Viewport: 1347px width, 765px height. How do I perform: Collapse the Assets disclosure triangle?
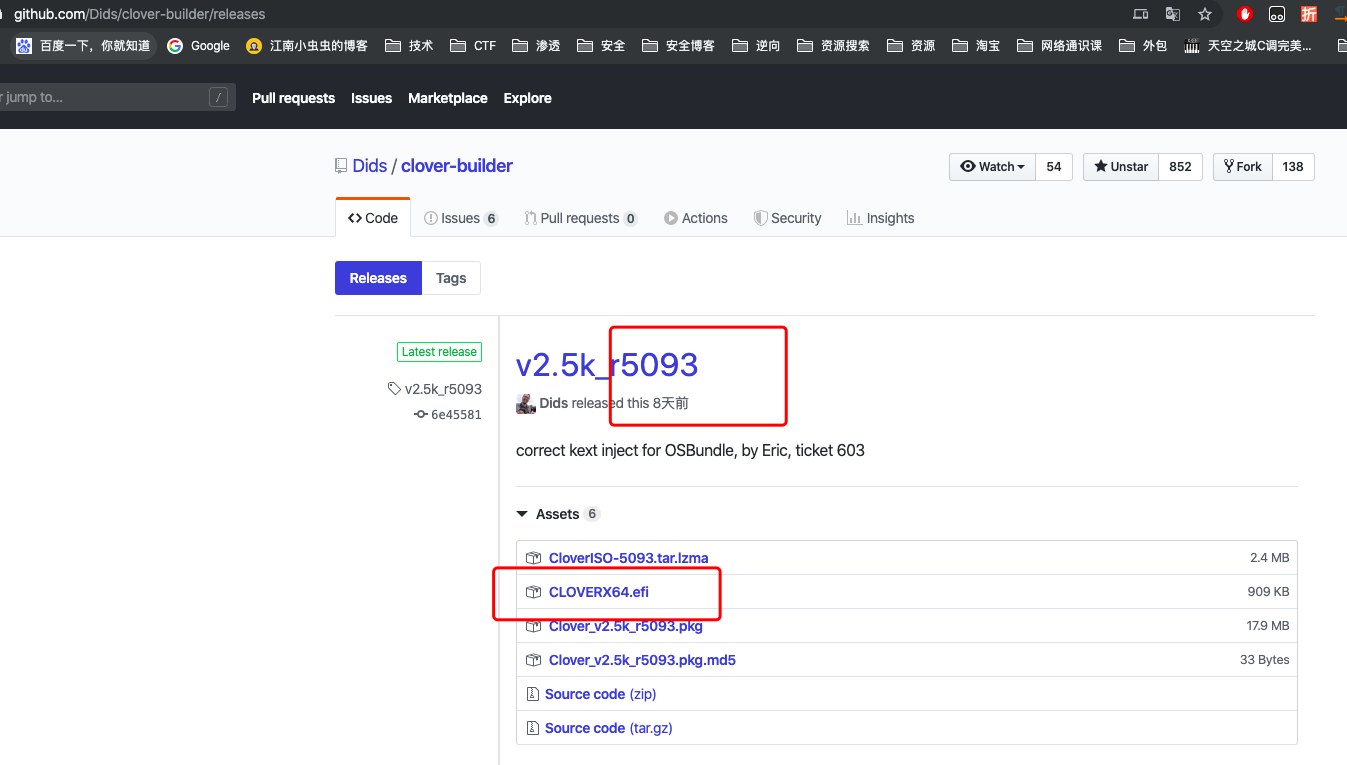[x=522, y=514]
